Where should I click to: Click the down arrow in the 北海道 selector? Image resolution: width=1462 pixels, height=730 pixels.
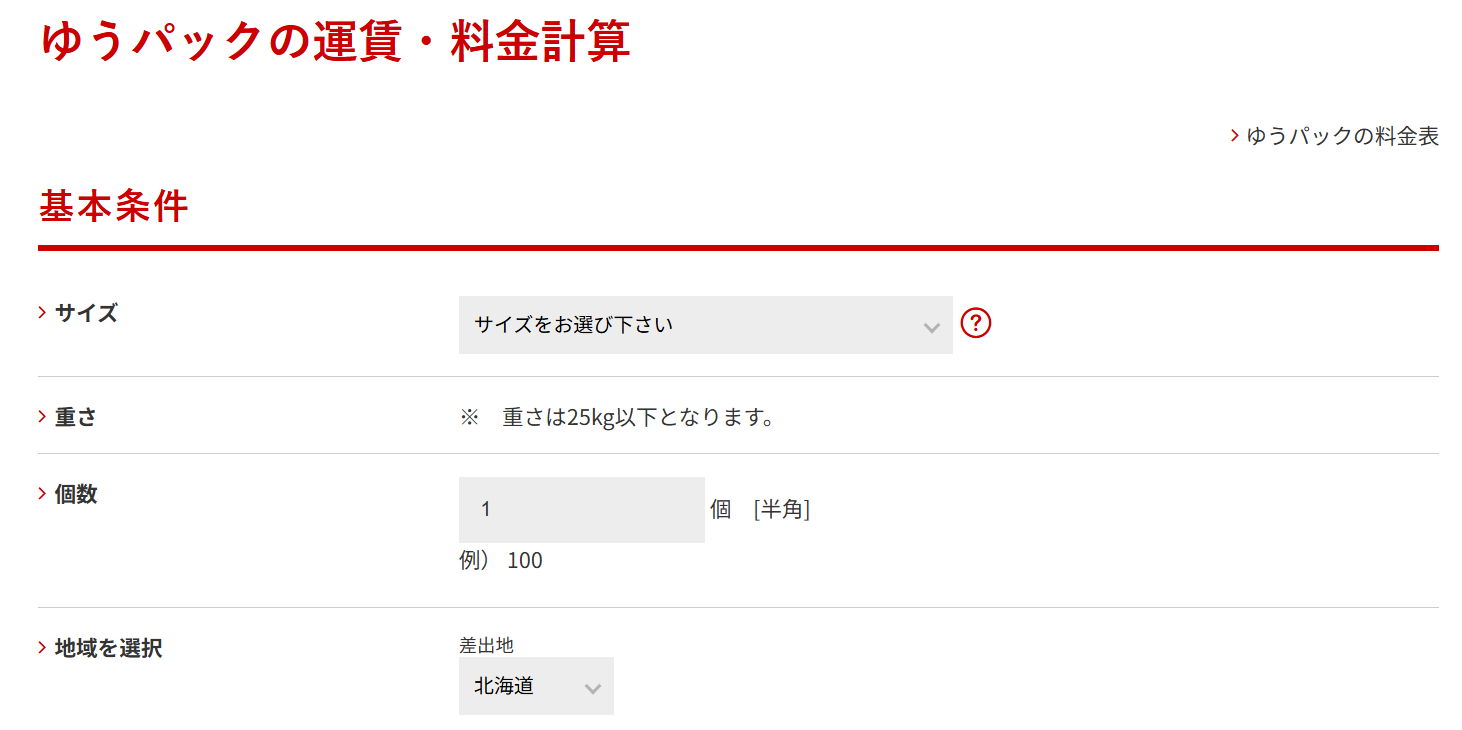pyautogui.click(x=592, y=688)
